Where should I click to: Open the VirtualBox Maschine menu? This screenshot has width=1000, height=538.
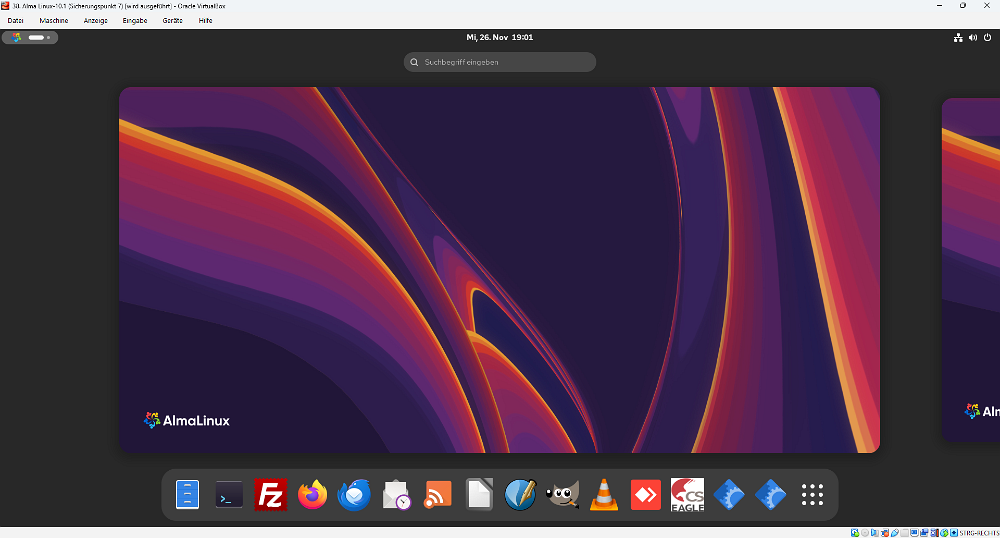point(53,20)
